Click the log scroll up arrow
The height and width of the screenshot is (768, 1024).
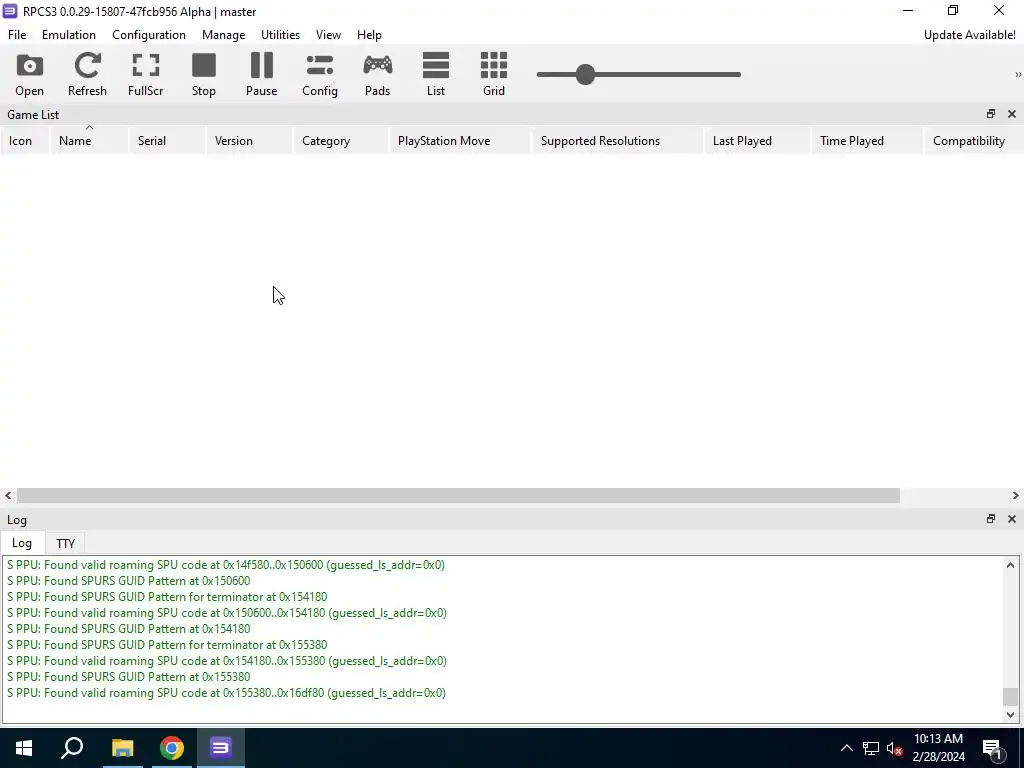click(1010, 565)
